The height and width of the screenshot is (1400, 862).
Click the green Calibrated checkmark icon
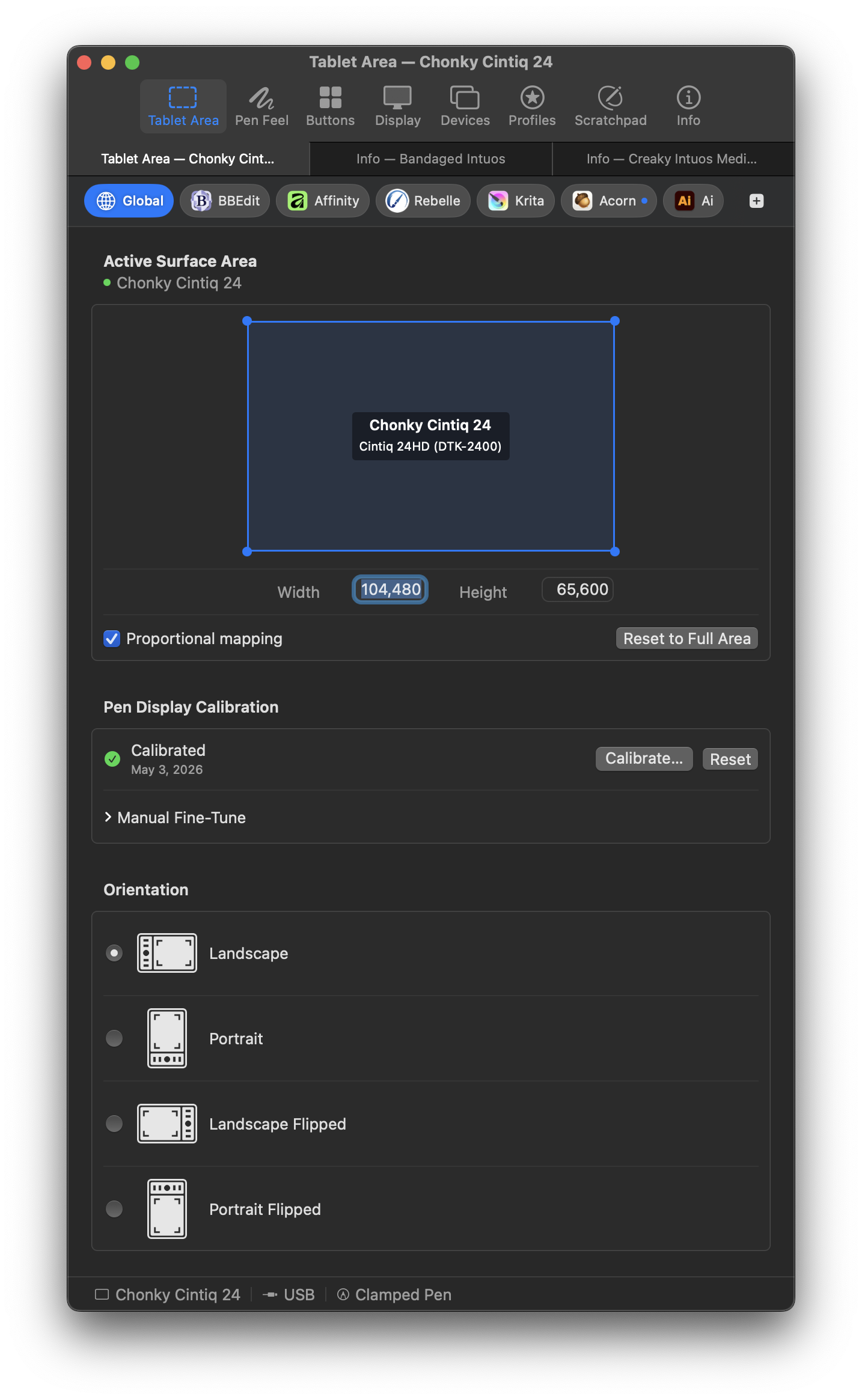click(112, 759)
